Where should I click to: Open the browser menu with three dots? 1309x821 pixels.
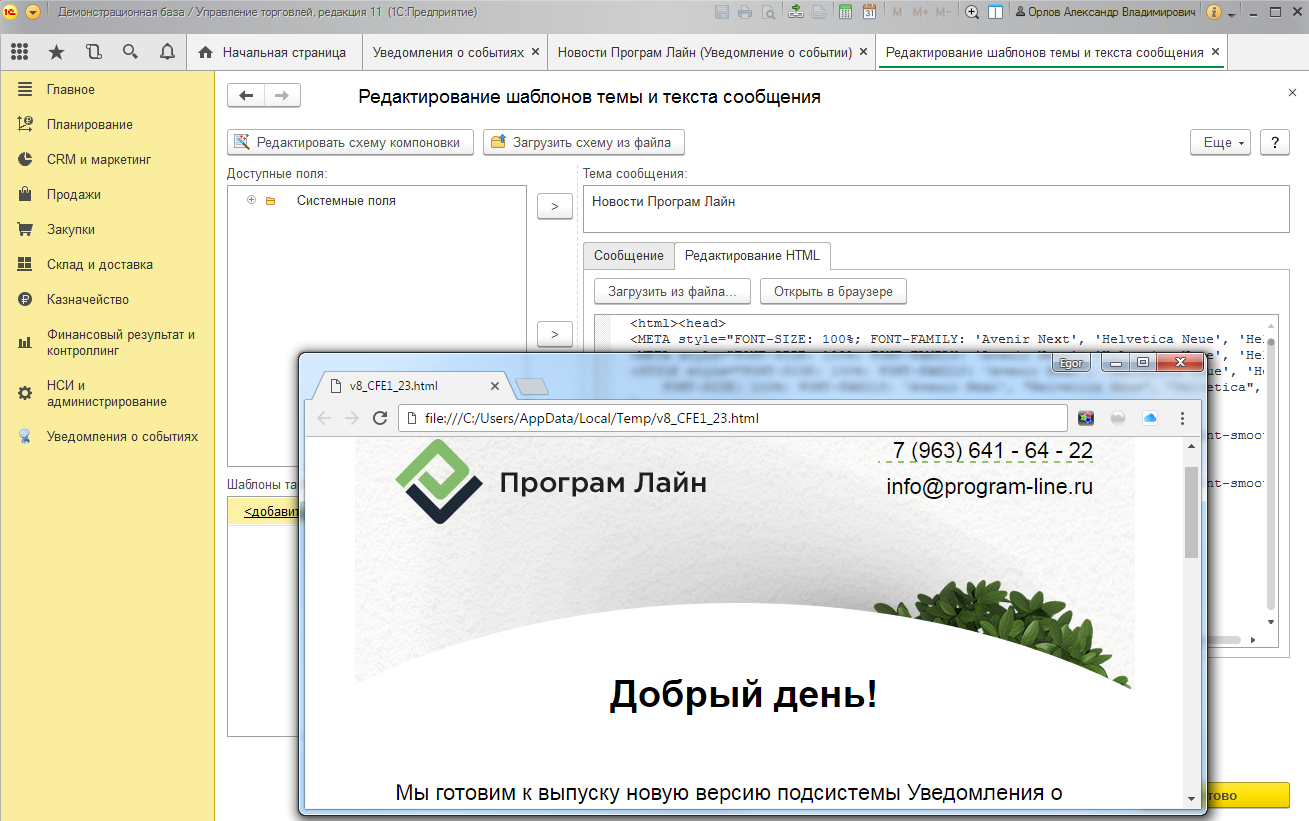pyautogui.click(x=1183, y=418)
